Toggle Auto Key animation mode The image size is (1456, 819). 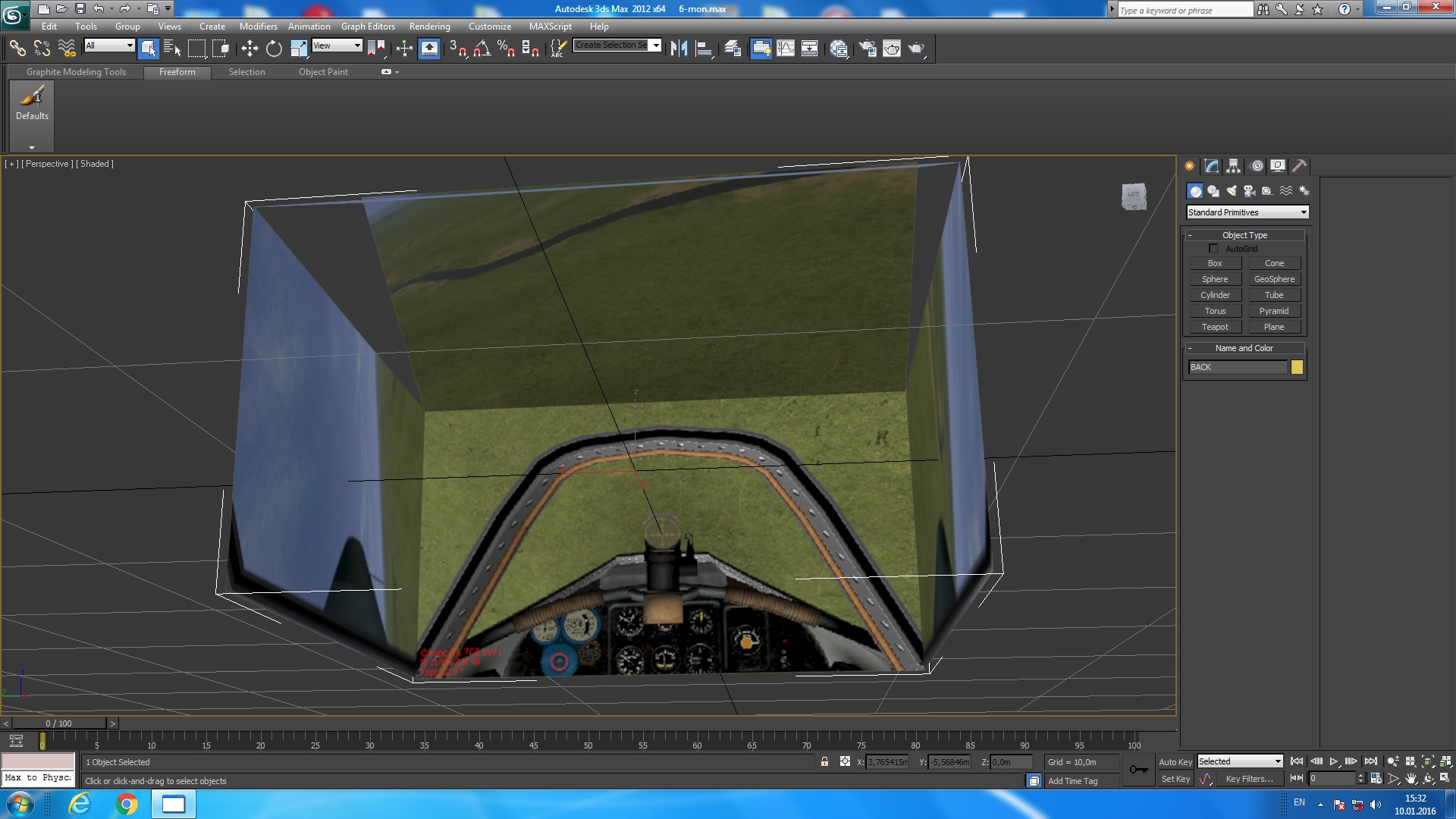[1175, 761]
